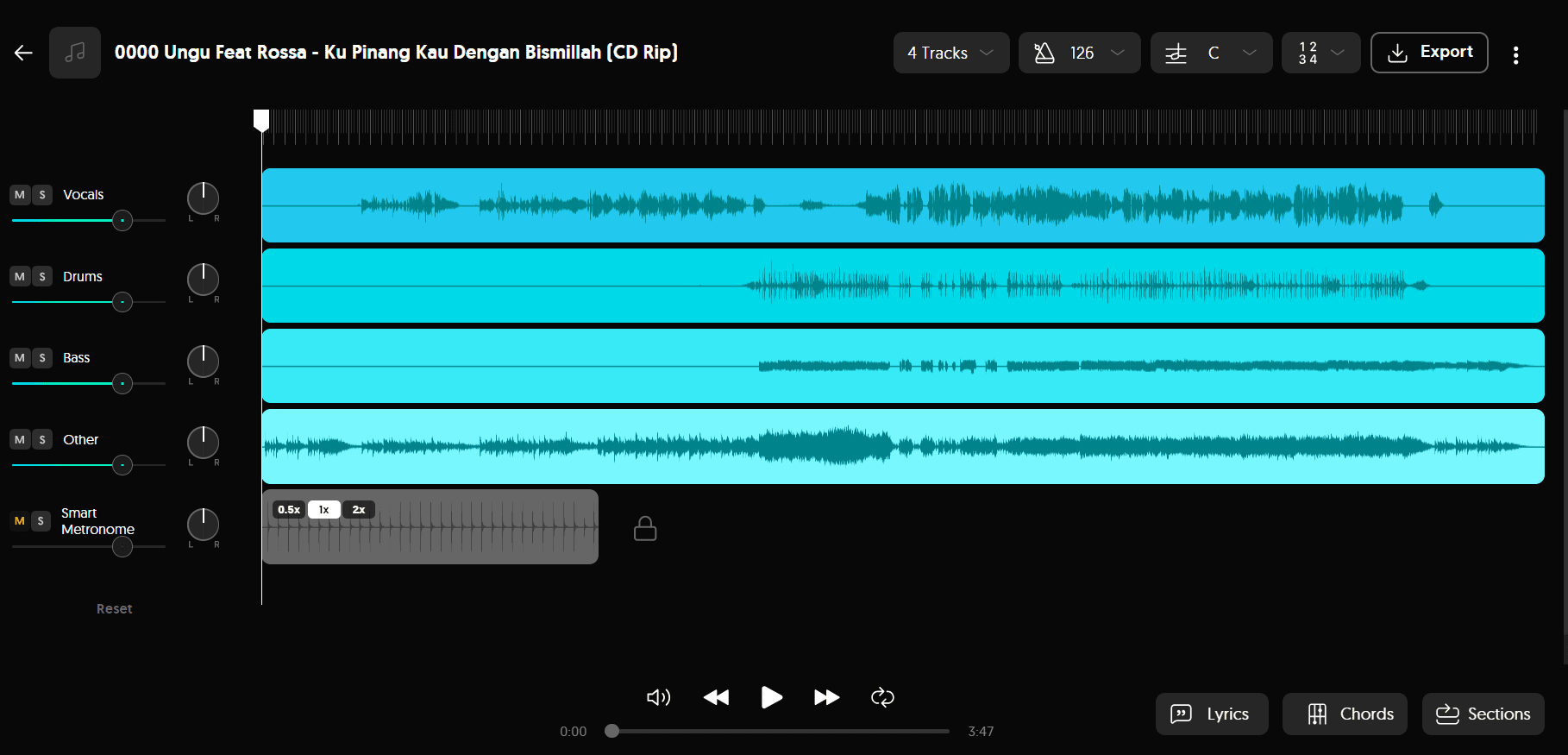The image size is (1568, 755).
Task: Mute the Vocals track
Action: [x=20, y=195]
